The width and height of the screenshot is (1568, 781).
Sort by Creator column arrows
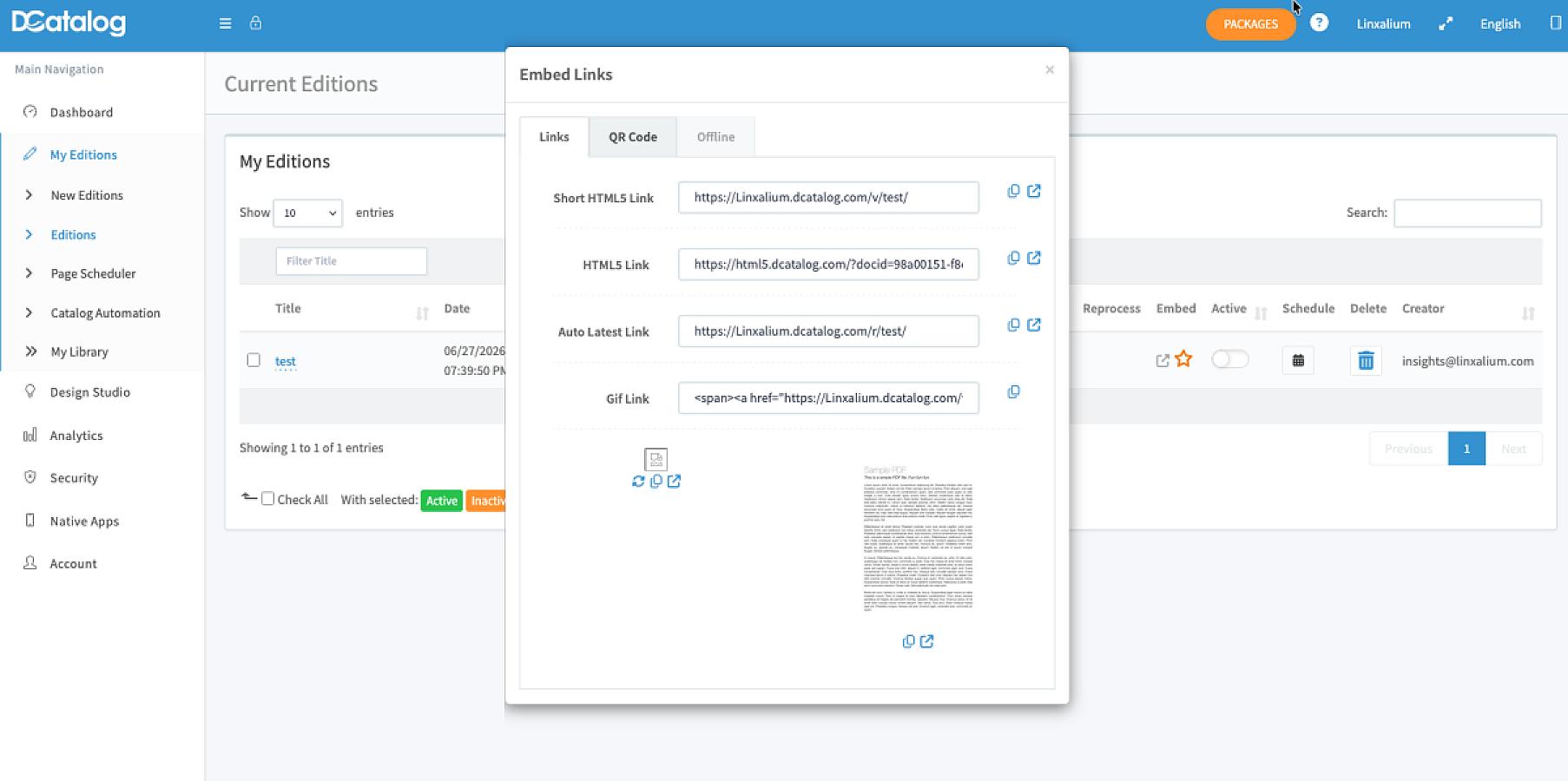tap(1528, 313)
